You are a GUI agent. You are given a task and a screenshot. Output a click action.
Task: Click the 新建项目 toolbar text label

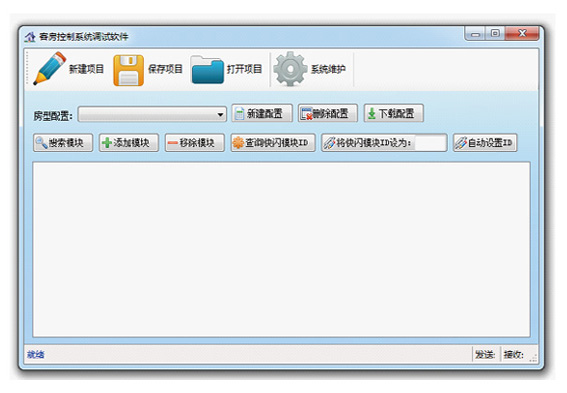click(x=86, y=69)
